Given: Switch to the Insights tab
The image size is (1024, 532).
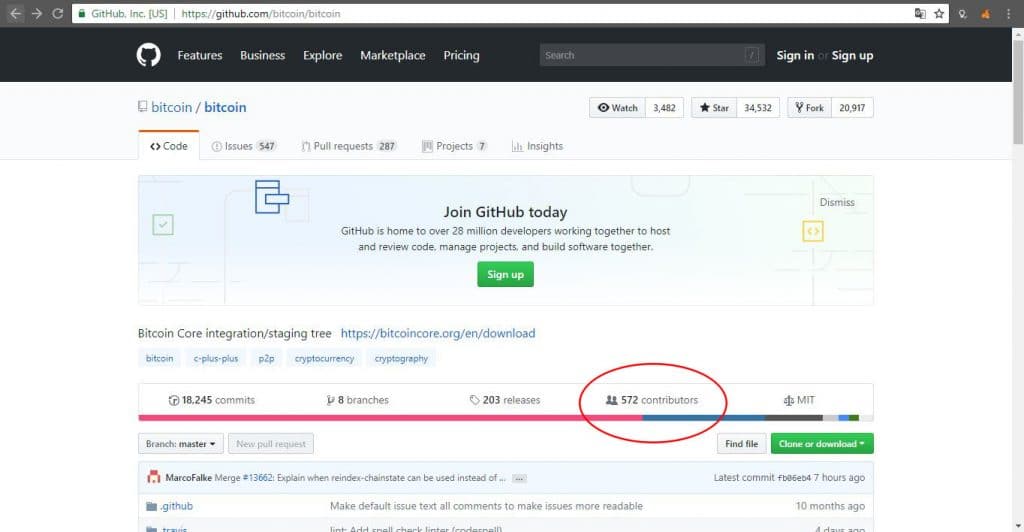Looking at the screenshot, I should [537, 146].
